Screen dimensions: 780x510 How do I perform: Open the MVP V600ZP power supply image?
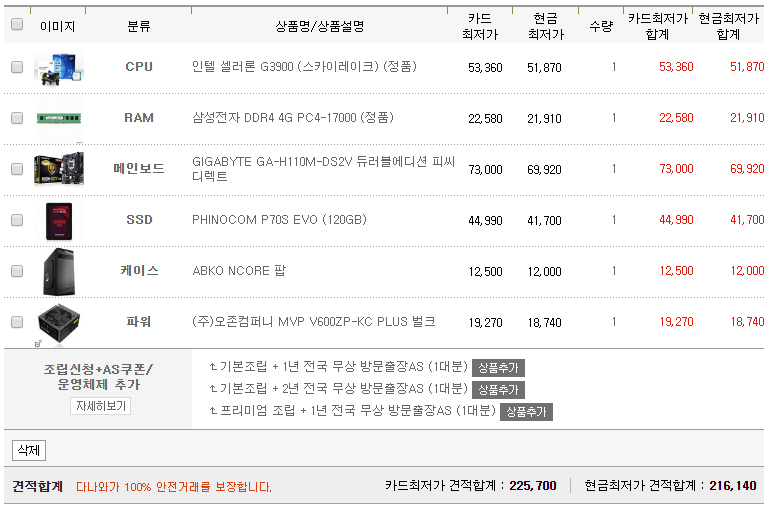point(59,323)
